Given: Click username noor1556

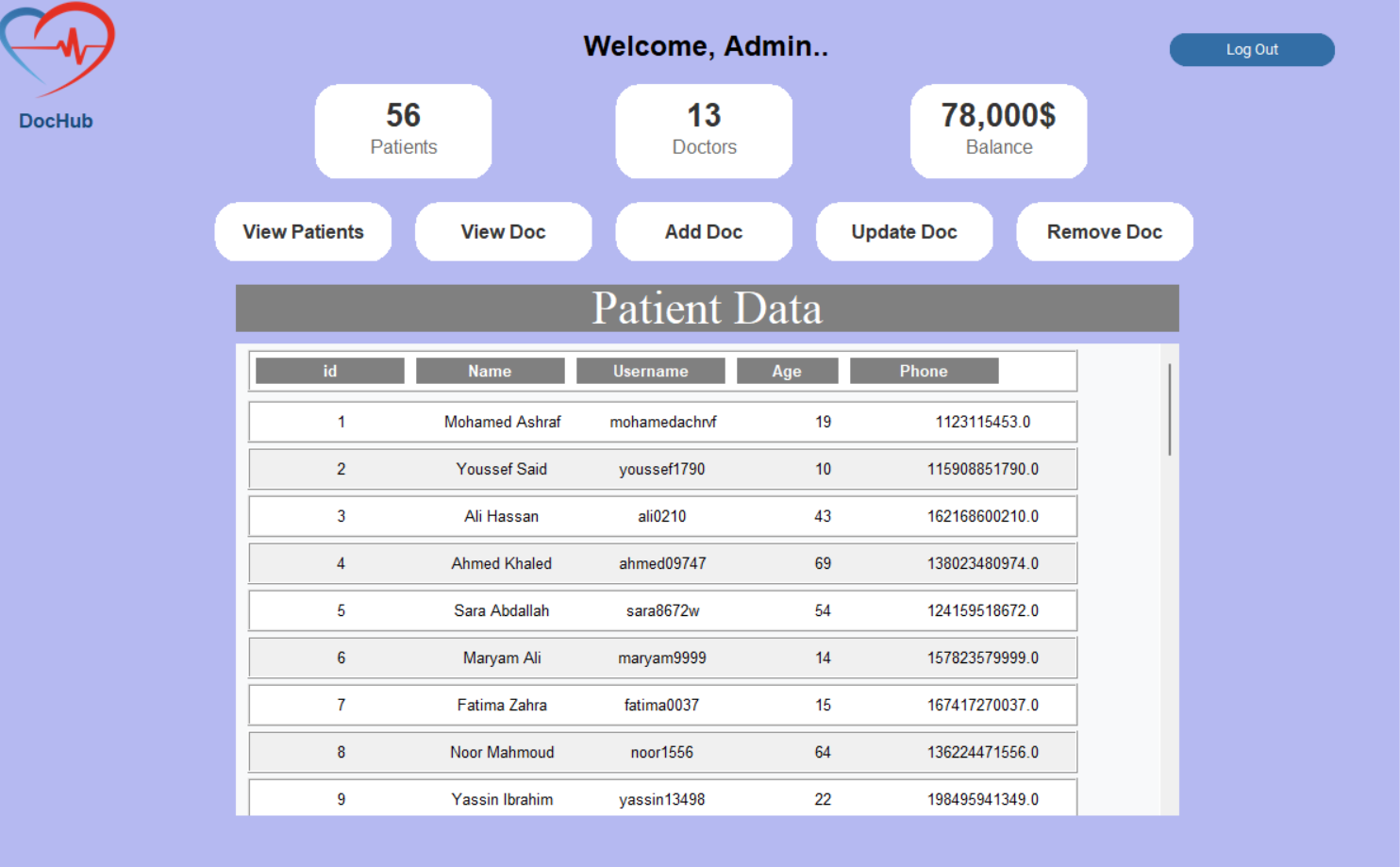Looking at the screenshot, I should pos(662,752).
